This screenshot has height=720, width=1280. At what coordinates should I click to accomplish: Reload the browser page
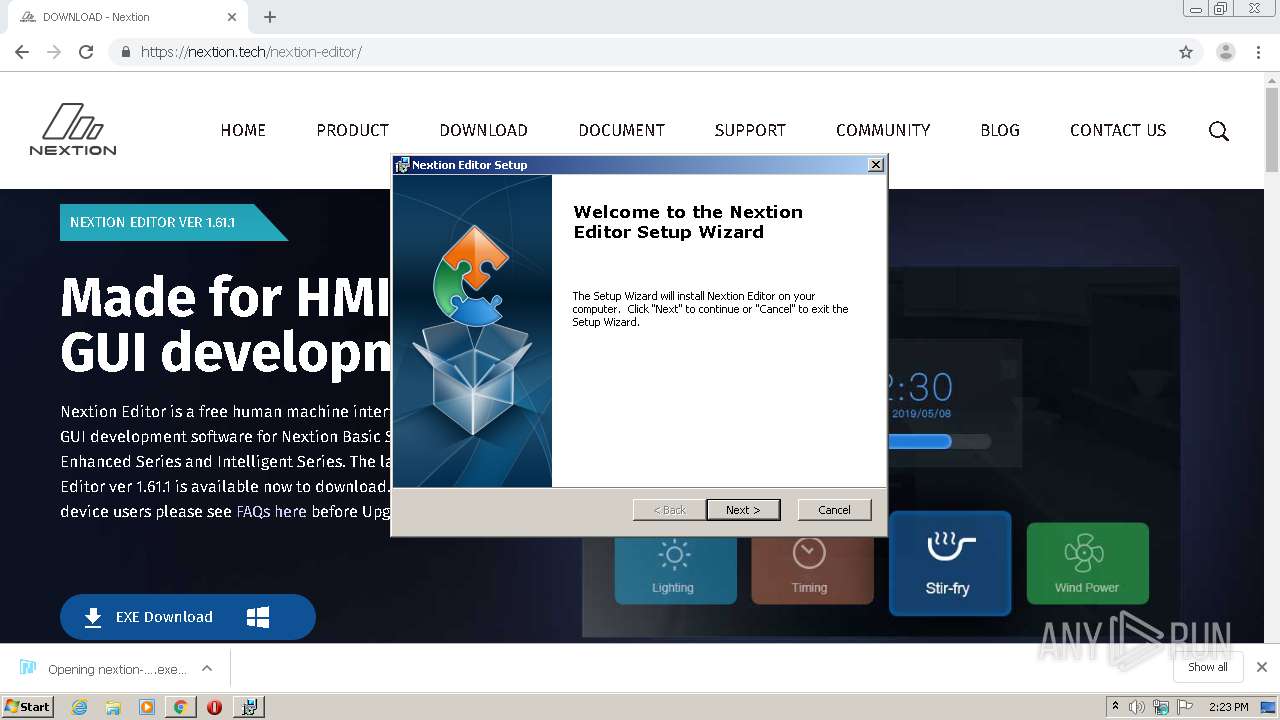(86, 52)
